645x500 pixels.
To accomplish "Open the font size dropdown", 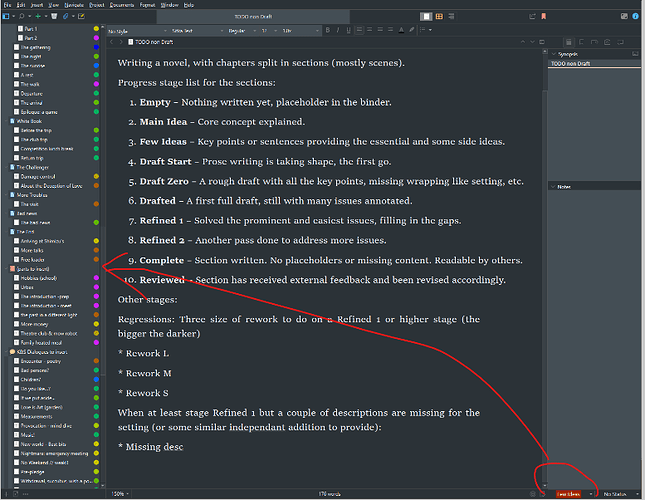I will pyautogui.click(x=269, y=31).
